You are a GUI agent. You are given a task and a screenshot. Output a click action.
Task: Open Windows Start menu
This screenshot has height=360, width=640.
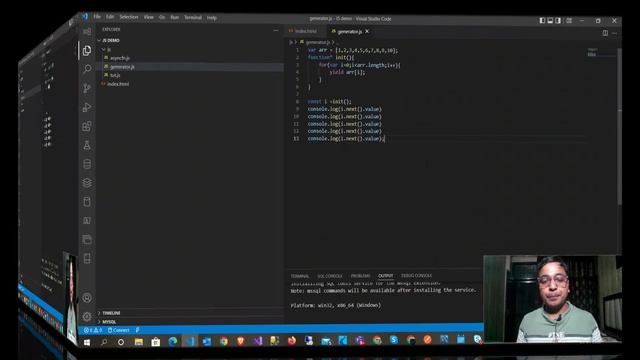(x=87, y=342)
